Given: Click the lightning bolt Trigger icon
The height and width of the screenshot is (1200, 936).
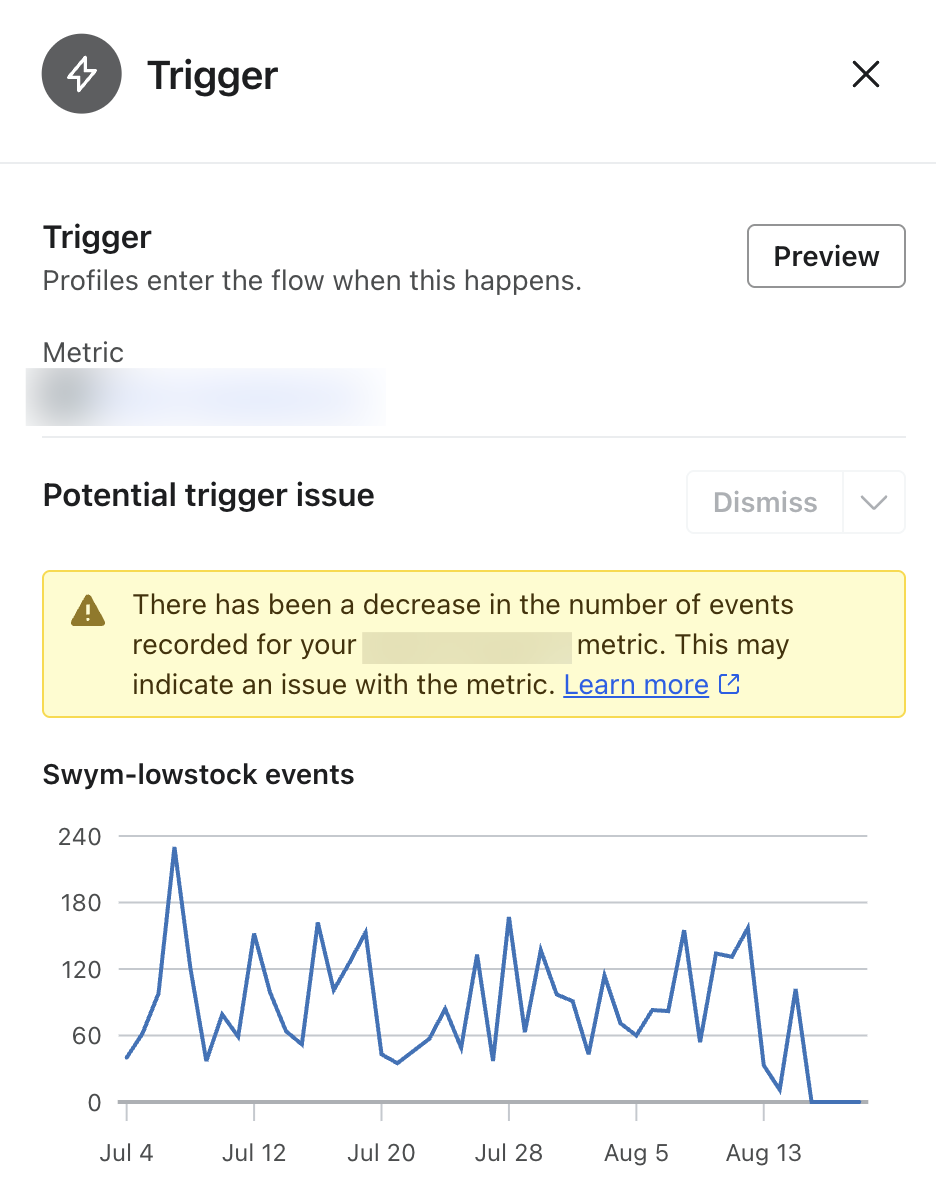Looking at the screenshot, I should click(81, 75).
